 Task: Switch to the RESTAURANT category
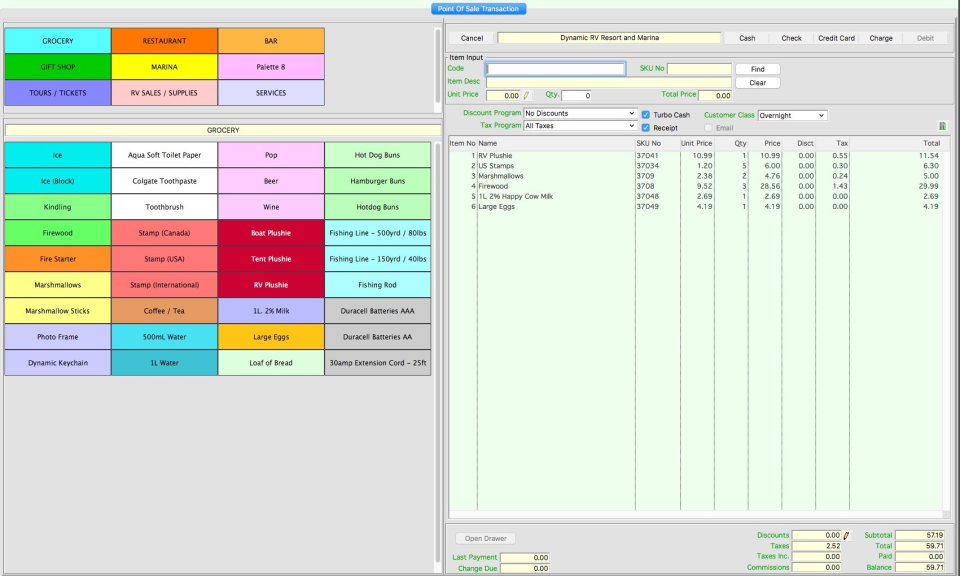164,41
